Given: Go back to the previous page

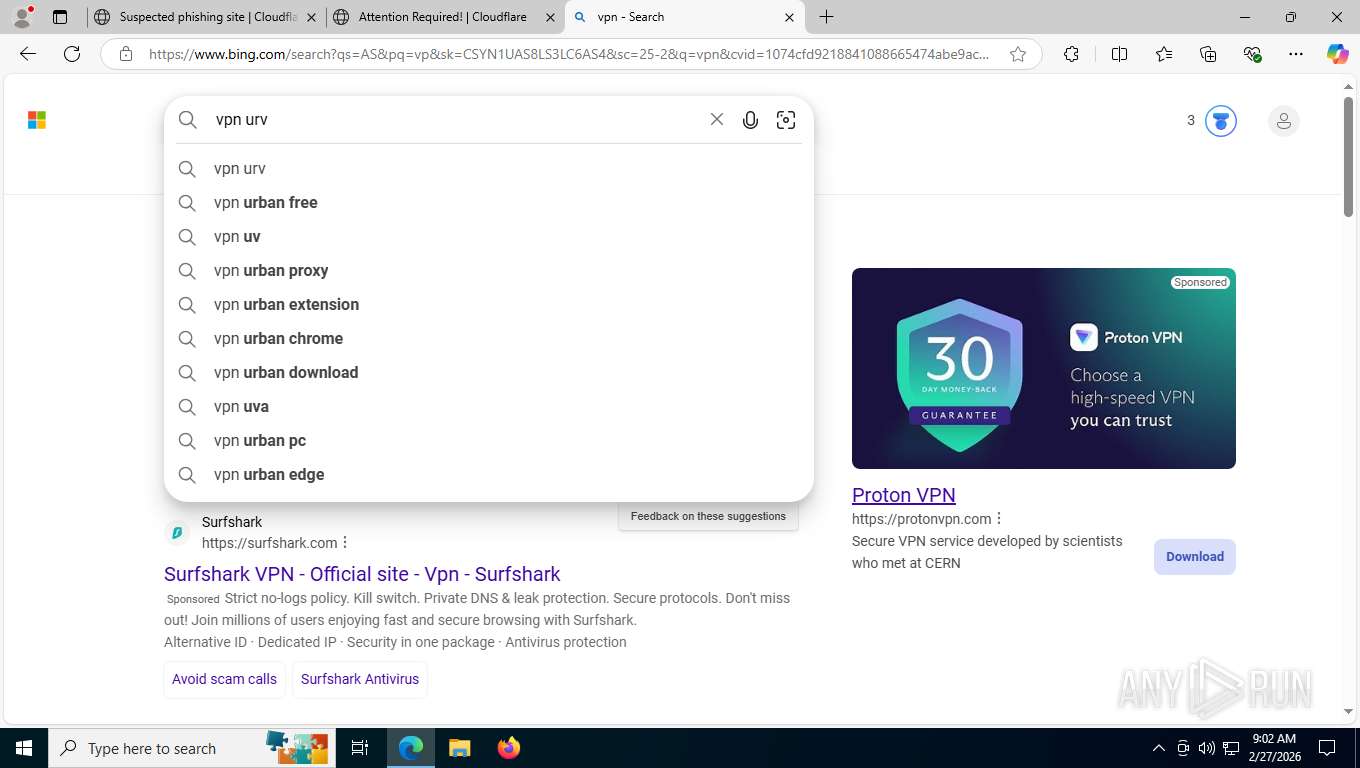Looking at the screenshot, I should pyautogui.click(x=28, y=54).
